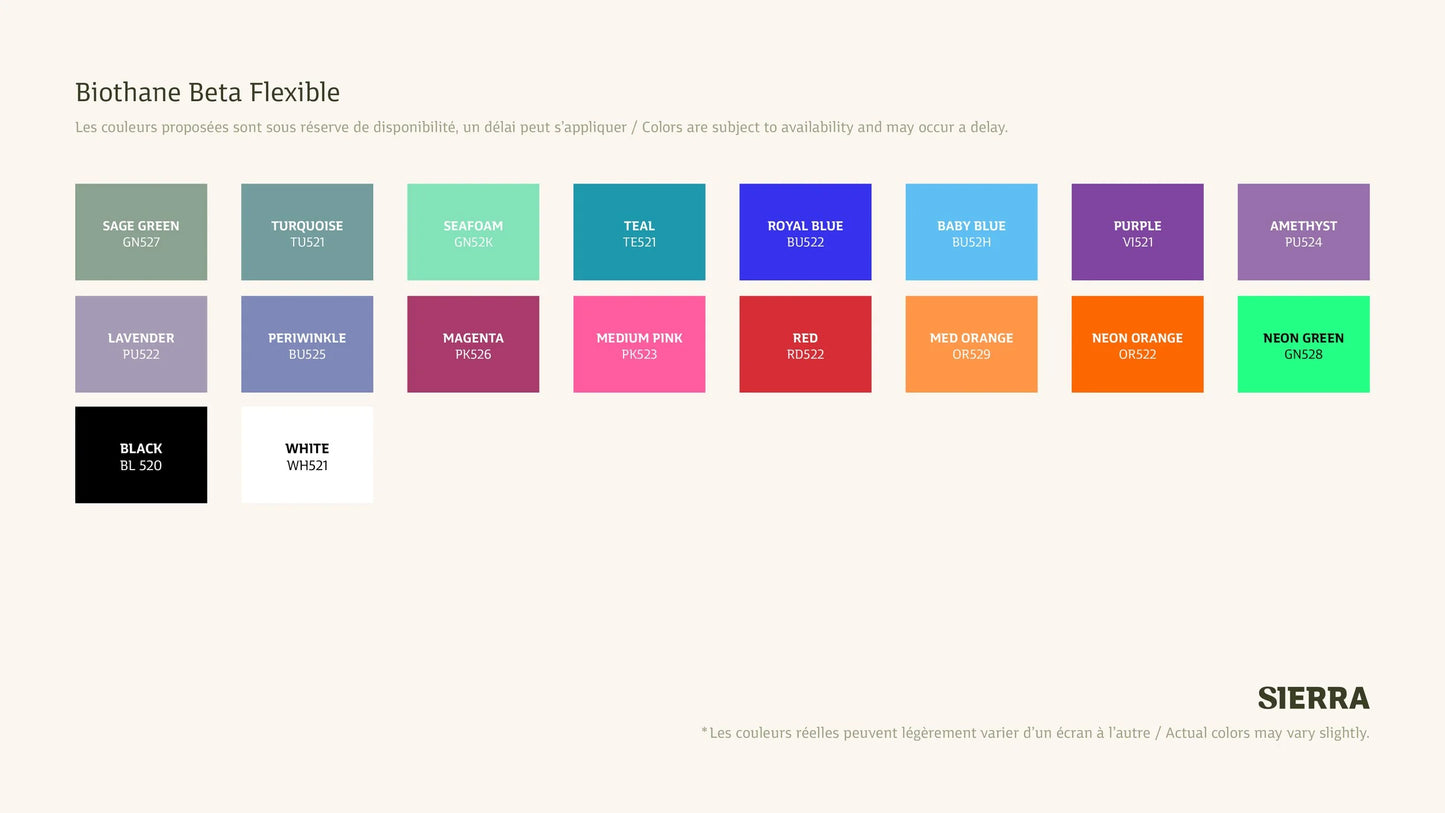The height and width of the screenshot is (813, 1445).
Task: Select the White WH521 swatch
Action: (x=307, y=455)
